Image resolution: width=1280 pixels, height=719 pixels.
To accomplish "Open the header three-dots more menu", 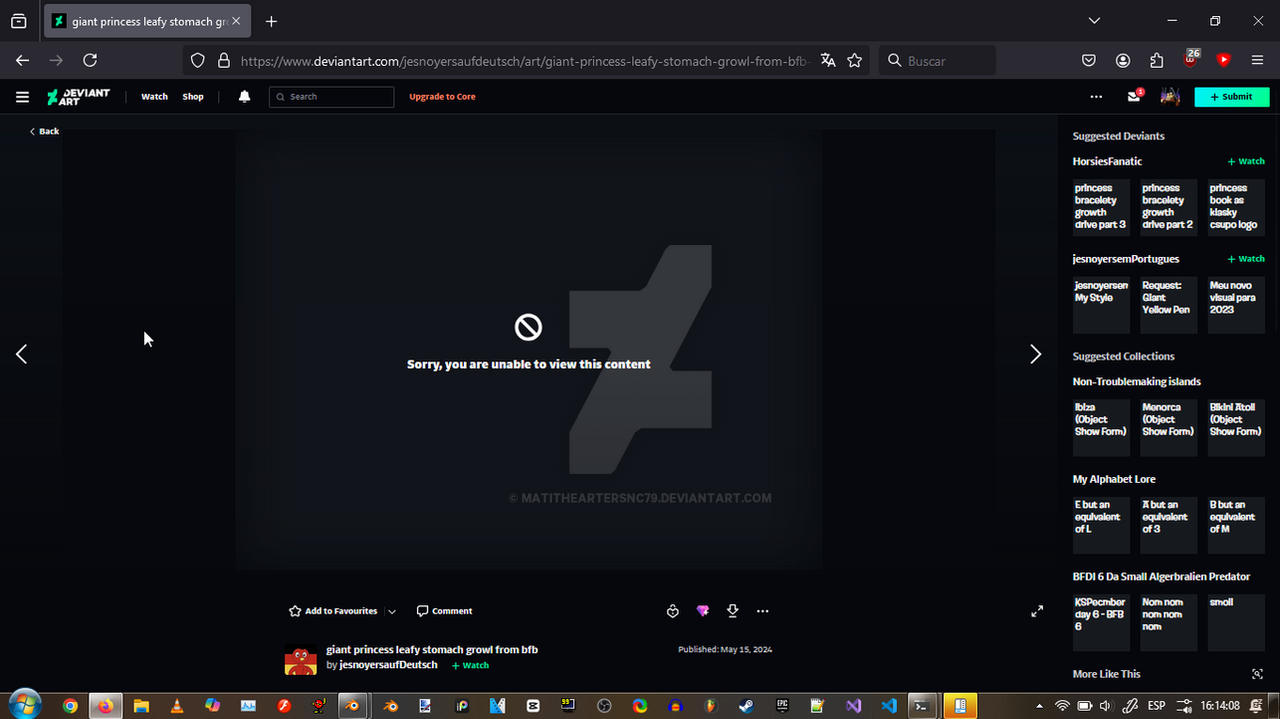I will click(x=1096, y=97).
